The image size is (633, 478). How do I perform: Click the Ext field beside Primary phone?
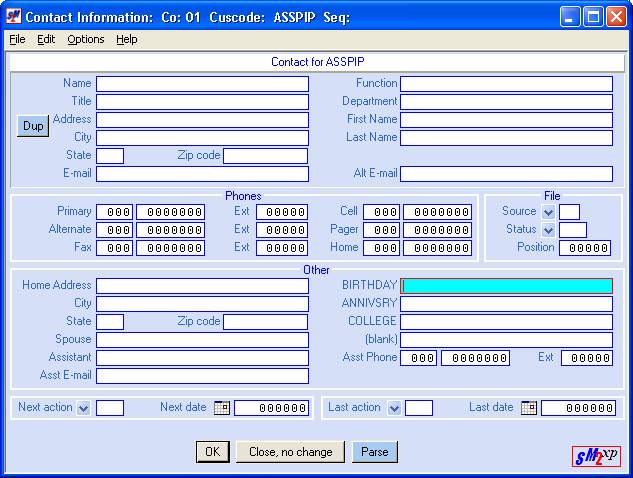[282, 212]
